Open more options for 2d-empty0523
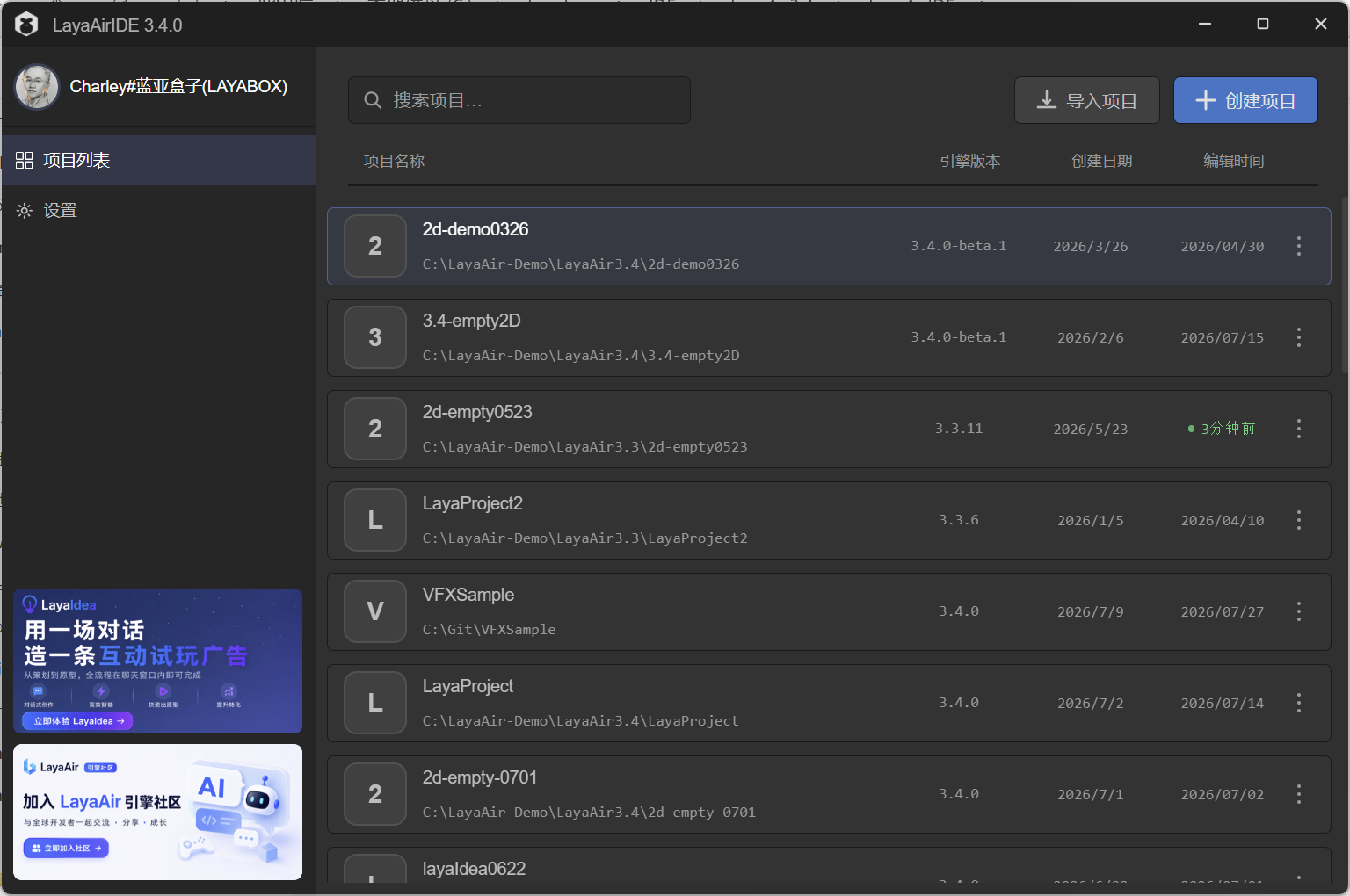 click(1299, 429)
